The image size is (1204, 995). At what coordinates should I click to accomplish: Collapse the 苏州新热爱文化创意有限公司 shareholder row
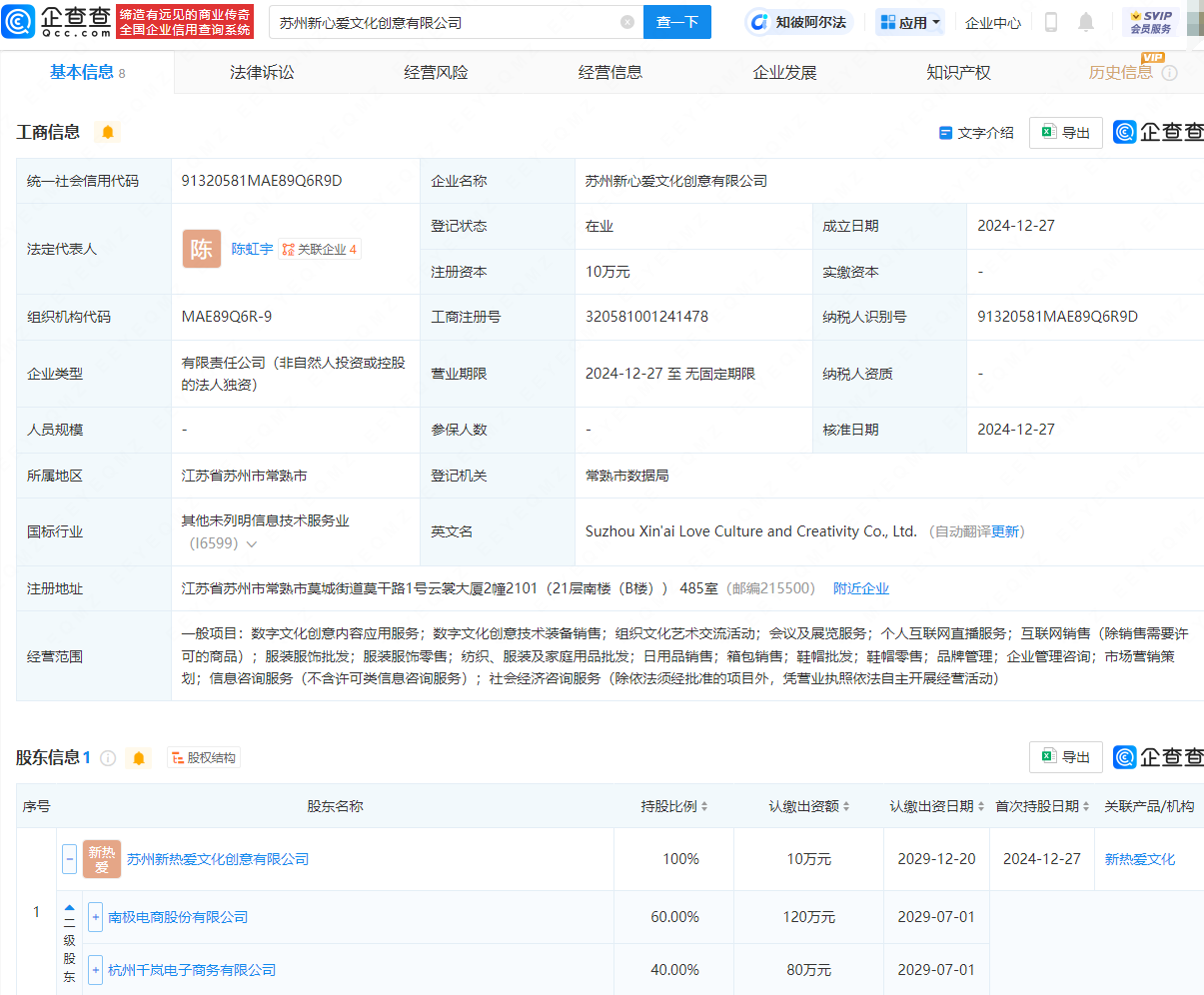(x=69, y=859)
